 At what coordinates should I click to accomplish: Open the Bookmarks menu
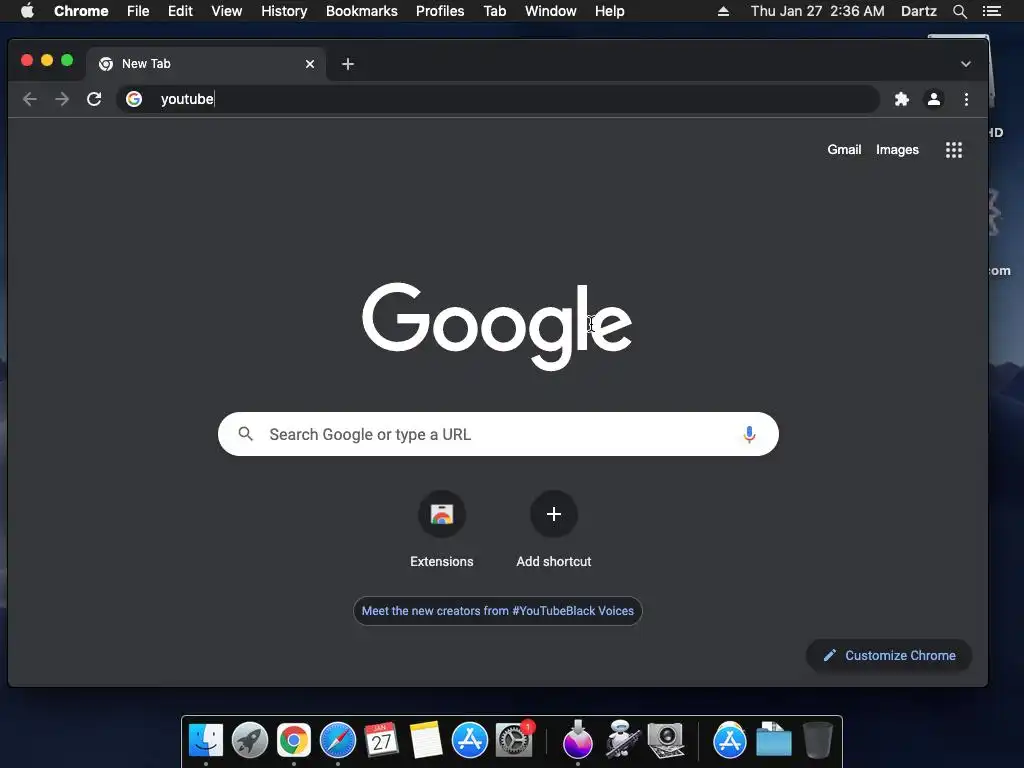(x=362, y=11)
